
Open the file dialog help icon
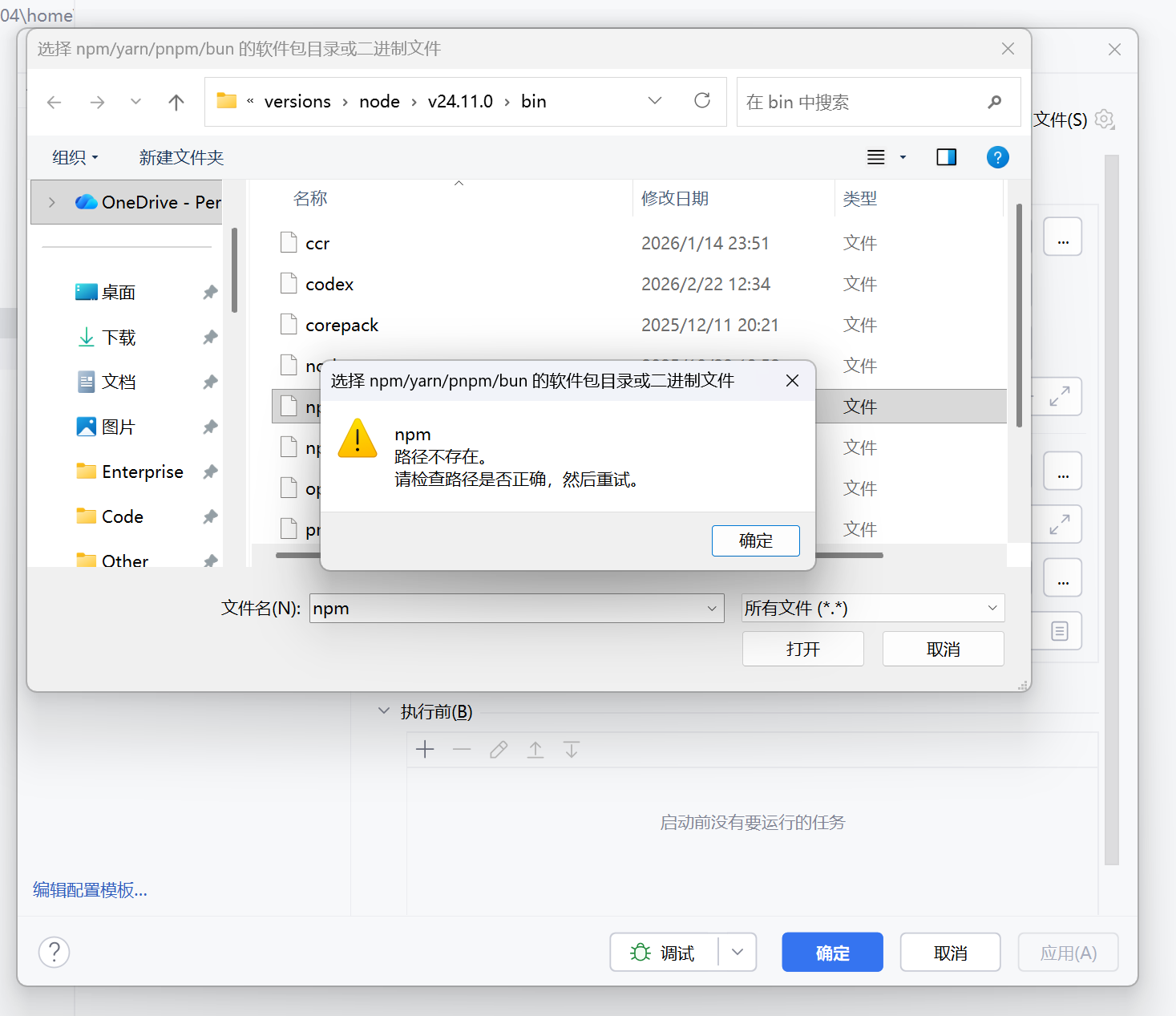coord(997,157)
